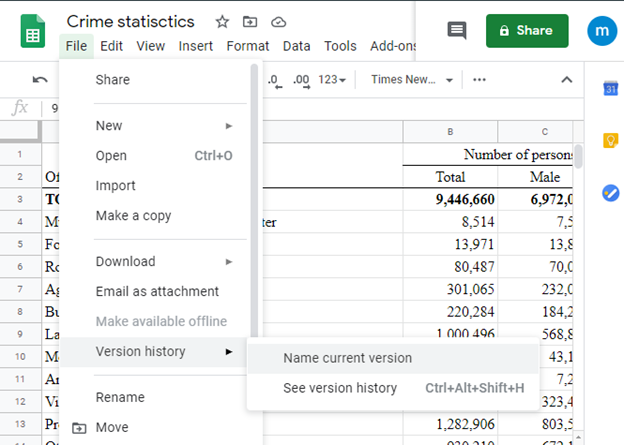This screenshot has height=445, width=624.
Task: Open the Insert menu
Action: 195,46
